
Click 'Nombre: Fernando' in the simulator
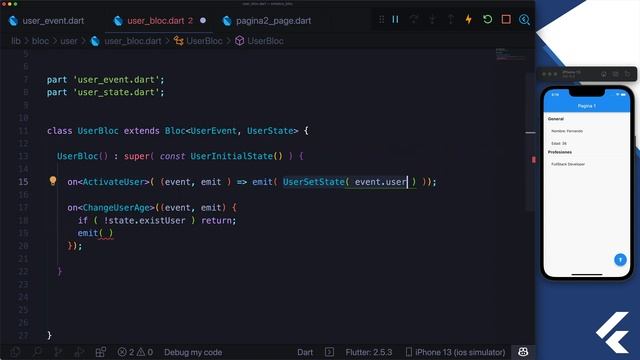pos(567,131)
